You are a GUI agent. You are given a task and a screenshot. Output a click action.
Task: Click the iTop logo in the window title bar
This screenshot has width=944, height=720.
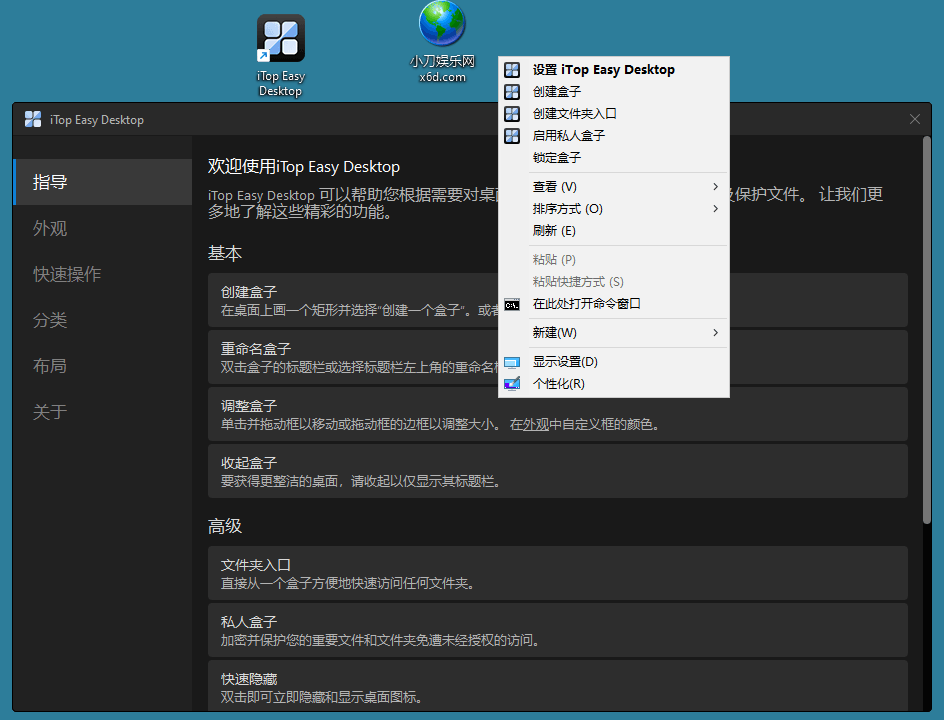pos(31,118)
